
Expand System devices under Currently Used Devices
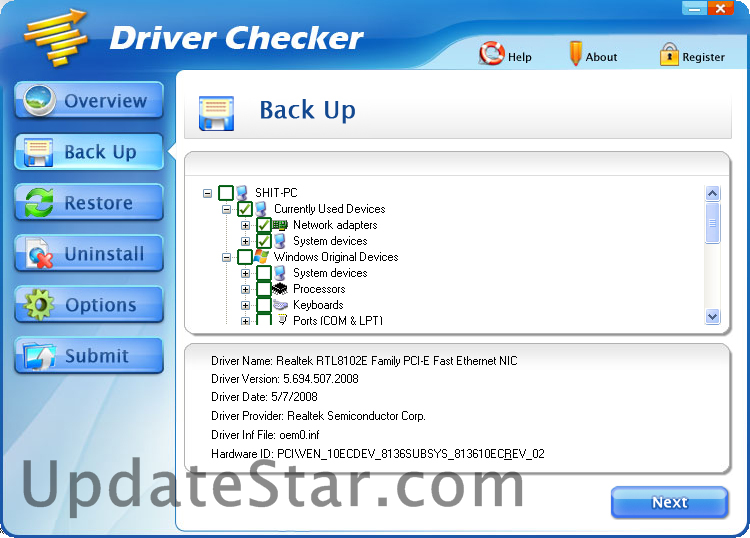coord(245,242)
